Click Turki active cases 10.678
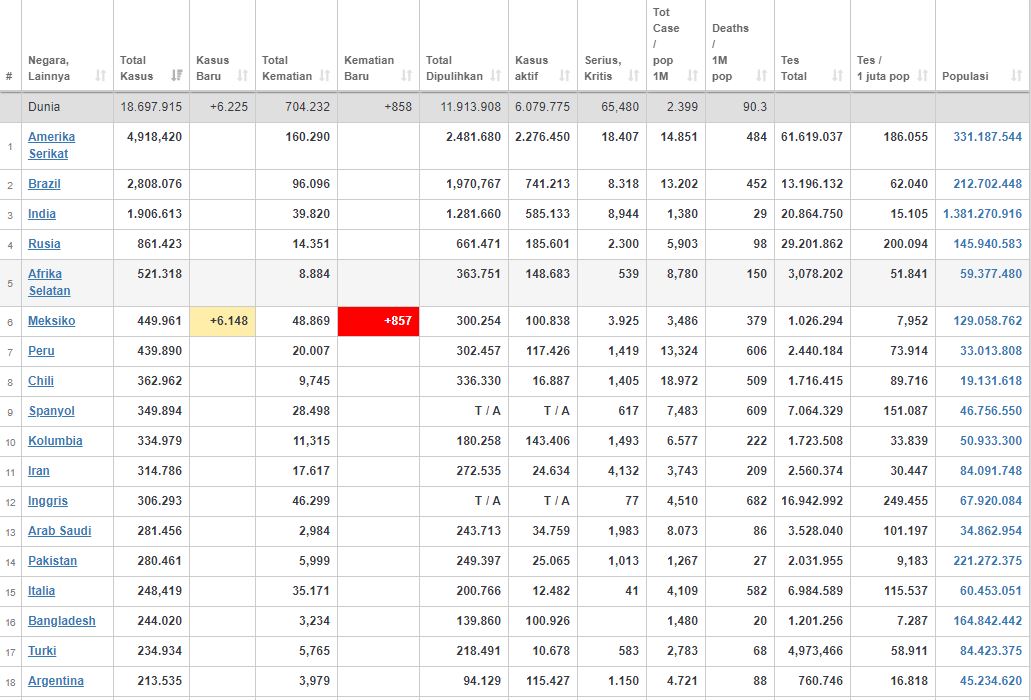This screenshot has width=1031, height=700. point(551,651)
